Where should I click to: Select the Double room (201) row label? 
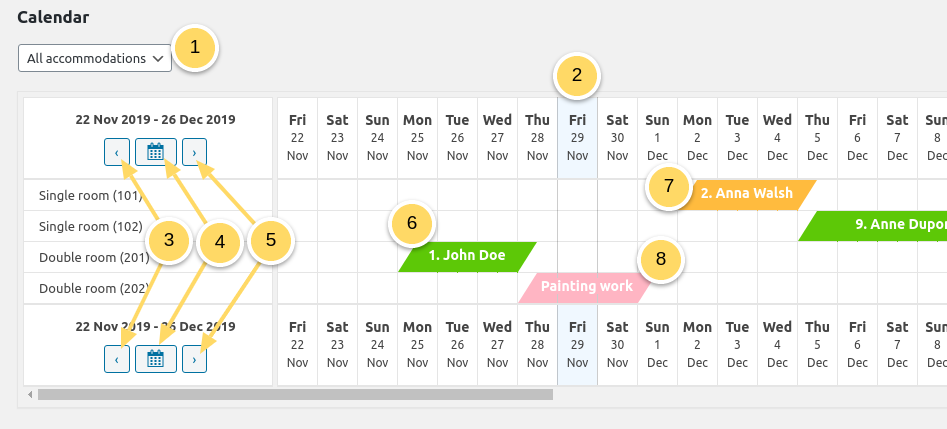click(x=88, y=257)
